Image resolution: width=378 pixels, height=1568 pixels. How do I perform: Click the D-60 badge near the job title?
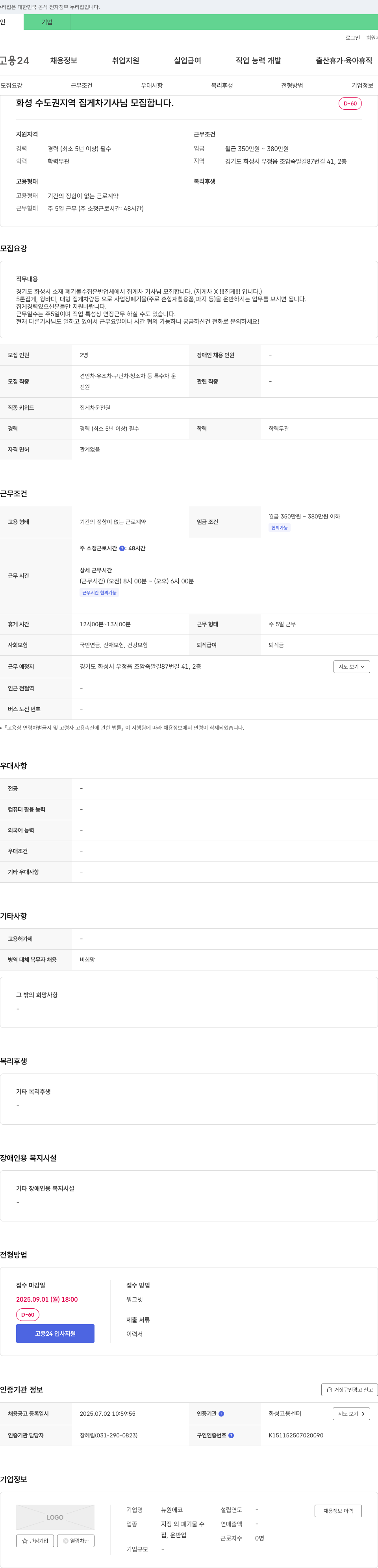350,103
